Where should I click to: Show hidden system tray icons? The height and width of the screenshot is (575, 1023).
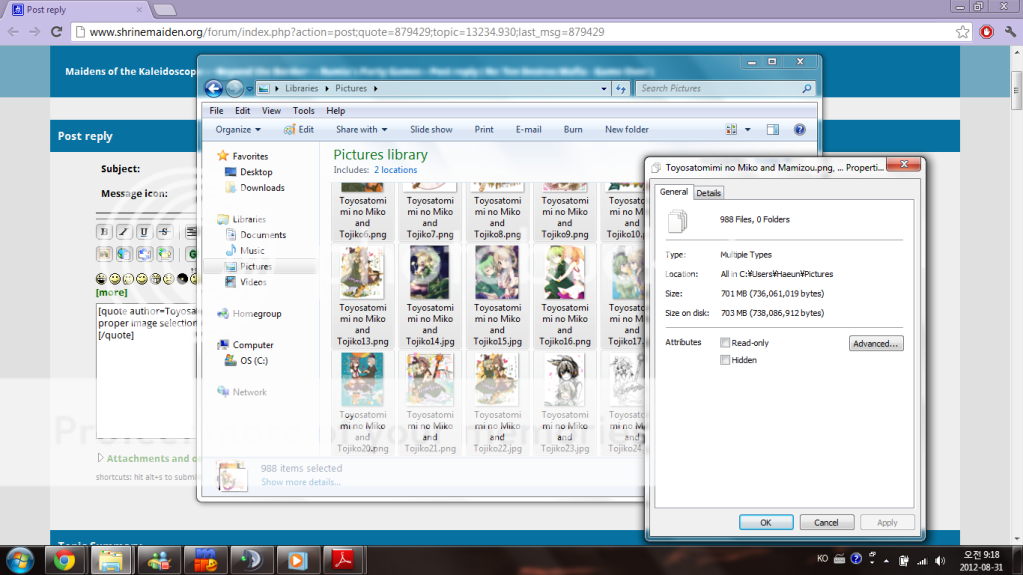click(886, 561)
